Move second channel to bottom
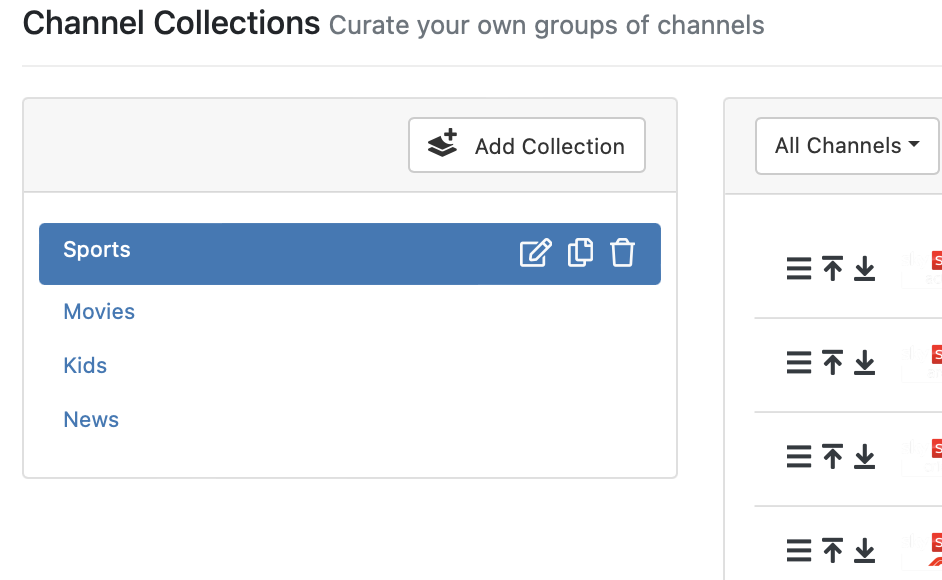This screenshot has width=942, height=580. [x=865, y=363]
